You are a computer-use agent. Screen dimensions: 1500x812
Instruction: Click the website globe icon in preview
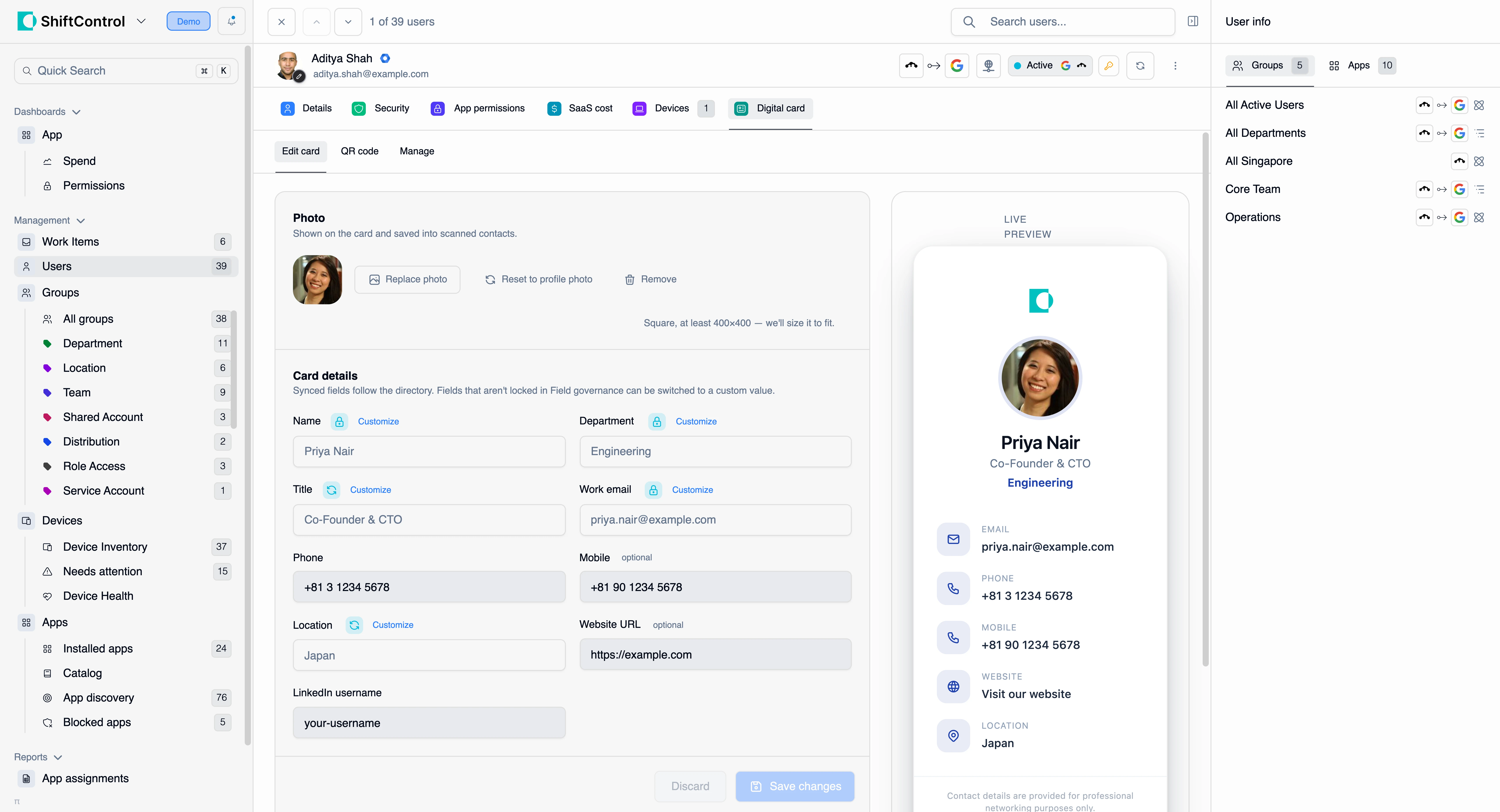[x=953, y=687]
